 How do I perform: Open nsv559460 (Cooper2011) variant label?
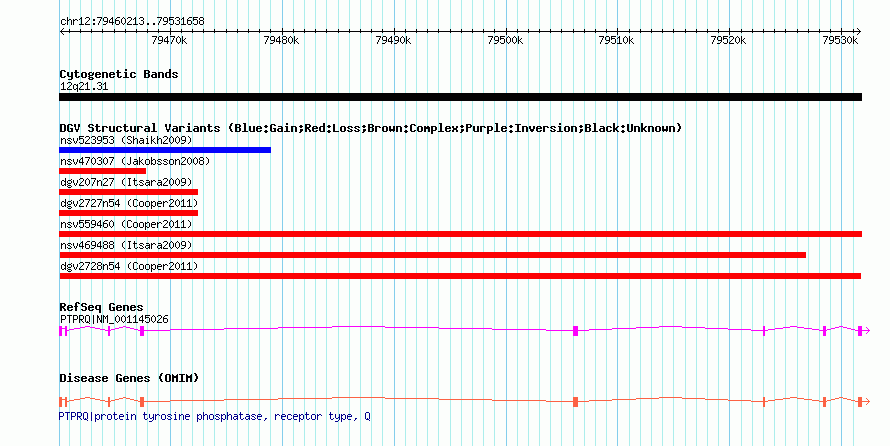point(126,224)
